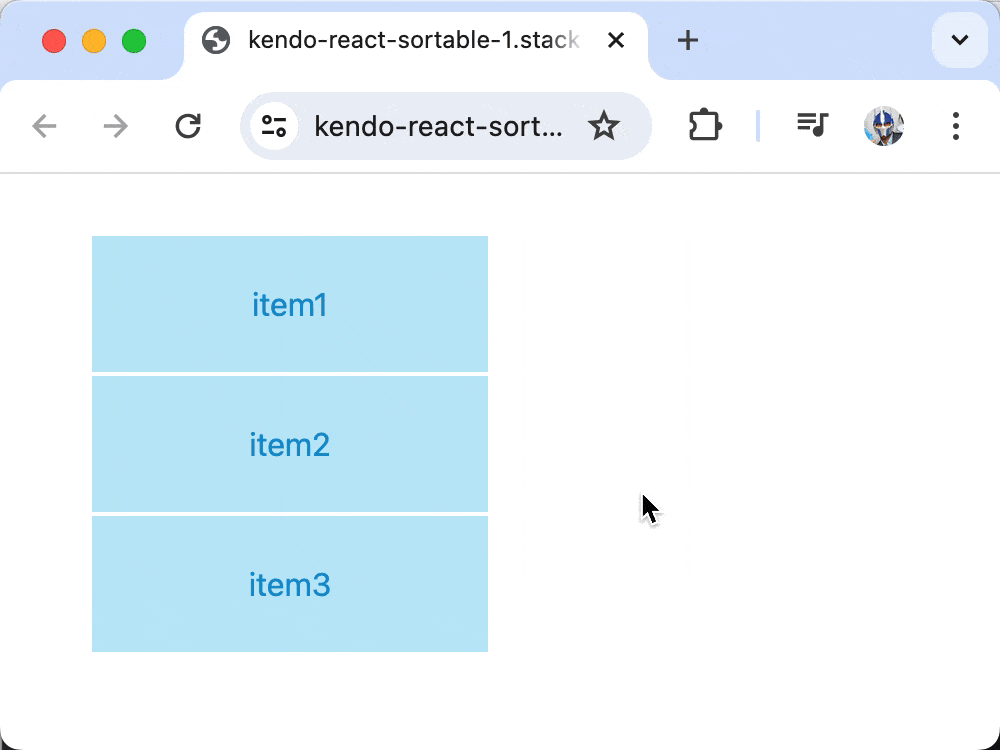The height and width of the screenshot is (750, 1000).
Task: Open the Extensions puzzle icon
Action: click(x=705, y=126)
